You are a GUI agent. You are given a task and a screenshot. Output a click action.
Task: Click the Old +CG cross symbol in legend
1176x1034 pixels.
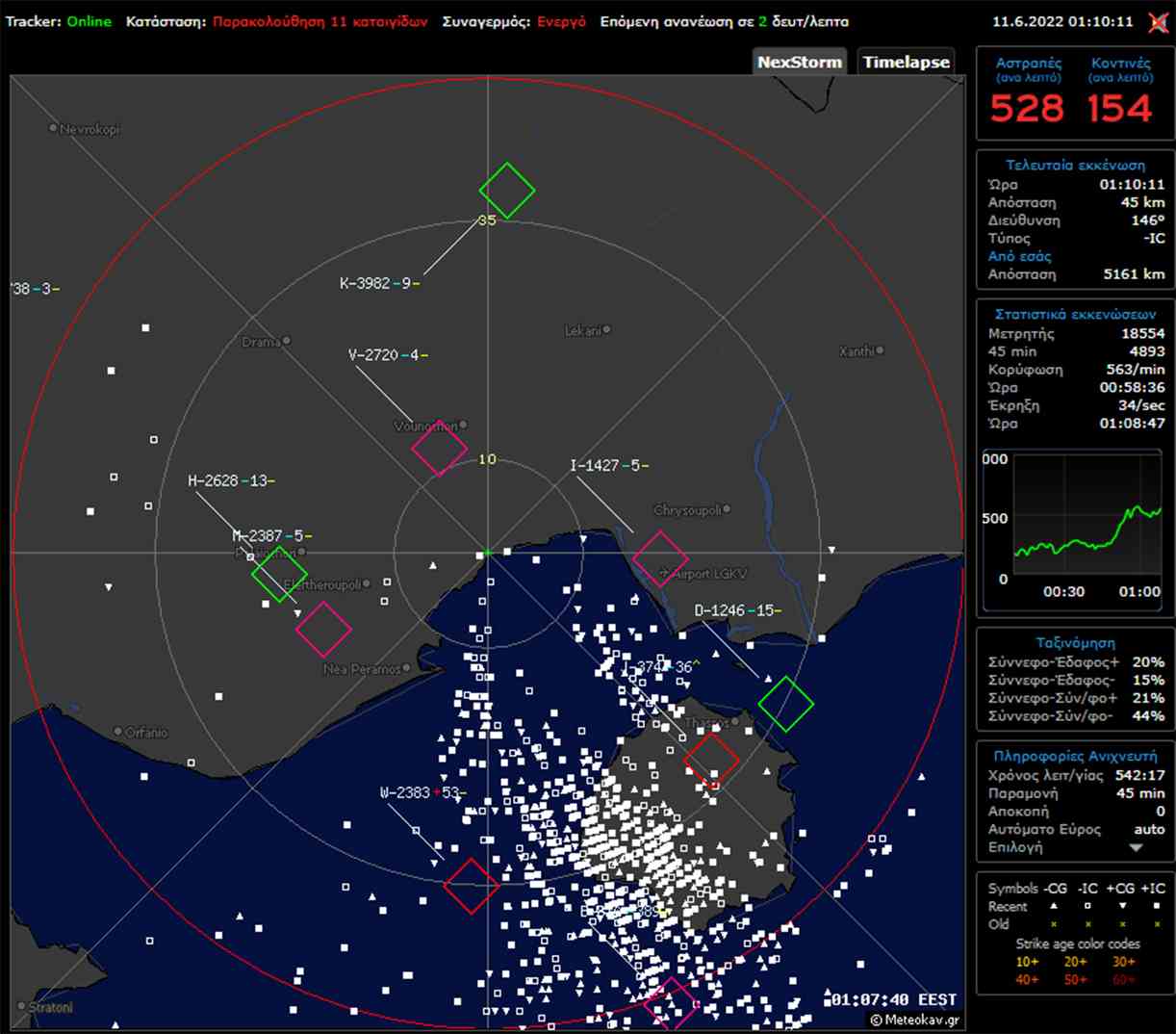click(x=1122, y=924)
